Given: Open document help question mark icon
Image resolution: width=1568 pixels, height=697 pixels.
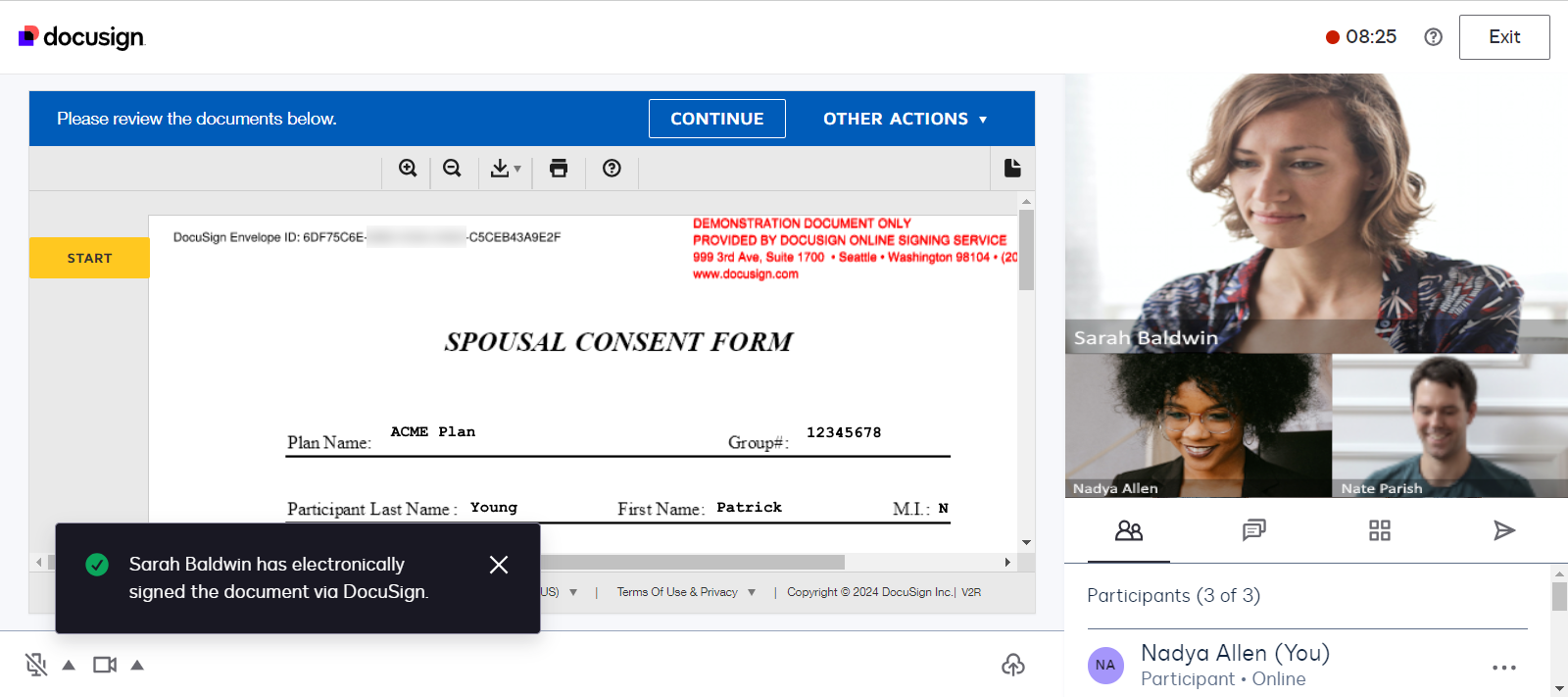Looking at the screenshot, I should (612, 169).
